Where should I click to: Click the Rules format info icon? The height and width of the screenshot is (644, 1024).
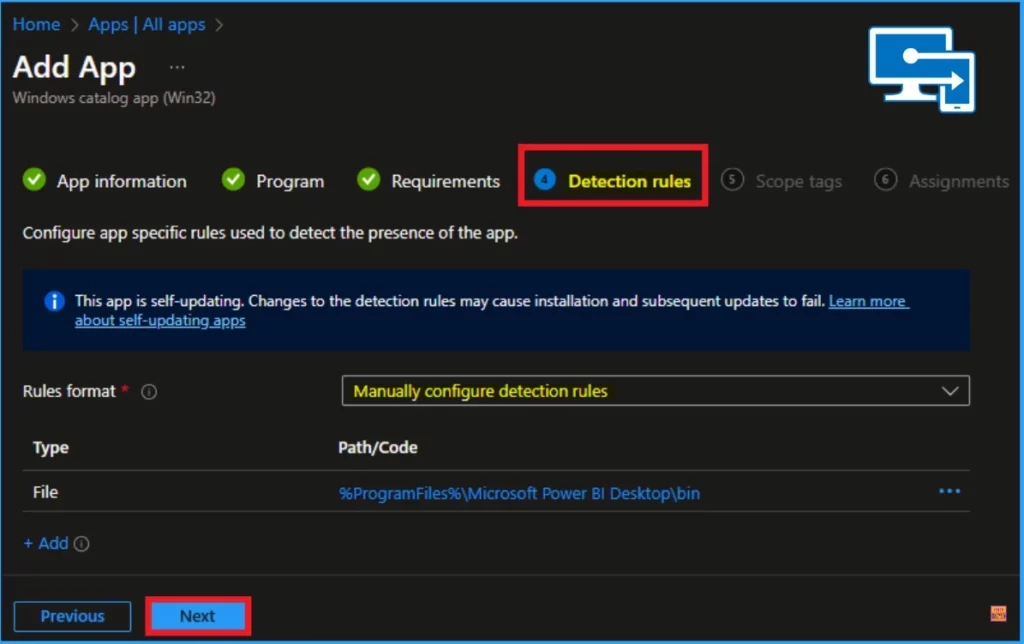(x=149, y=392)
